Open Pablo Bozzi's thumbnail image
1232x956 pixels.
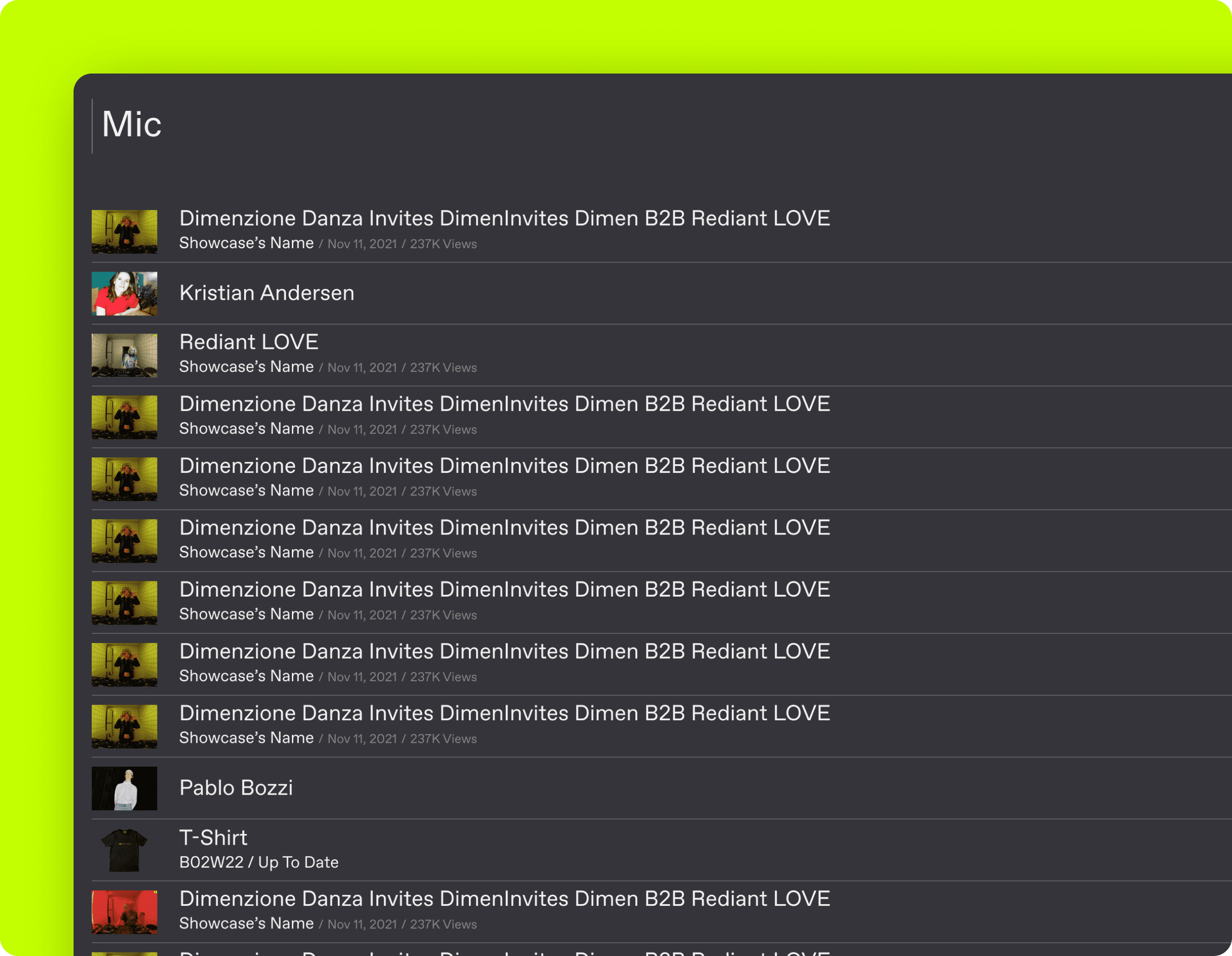(x=125, y=789)
